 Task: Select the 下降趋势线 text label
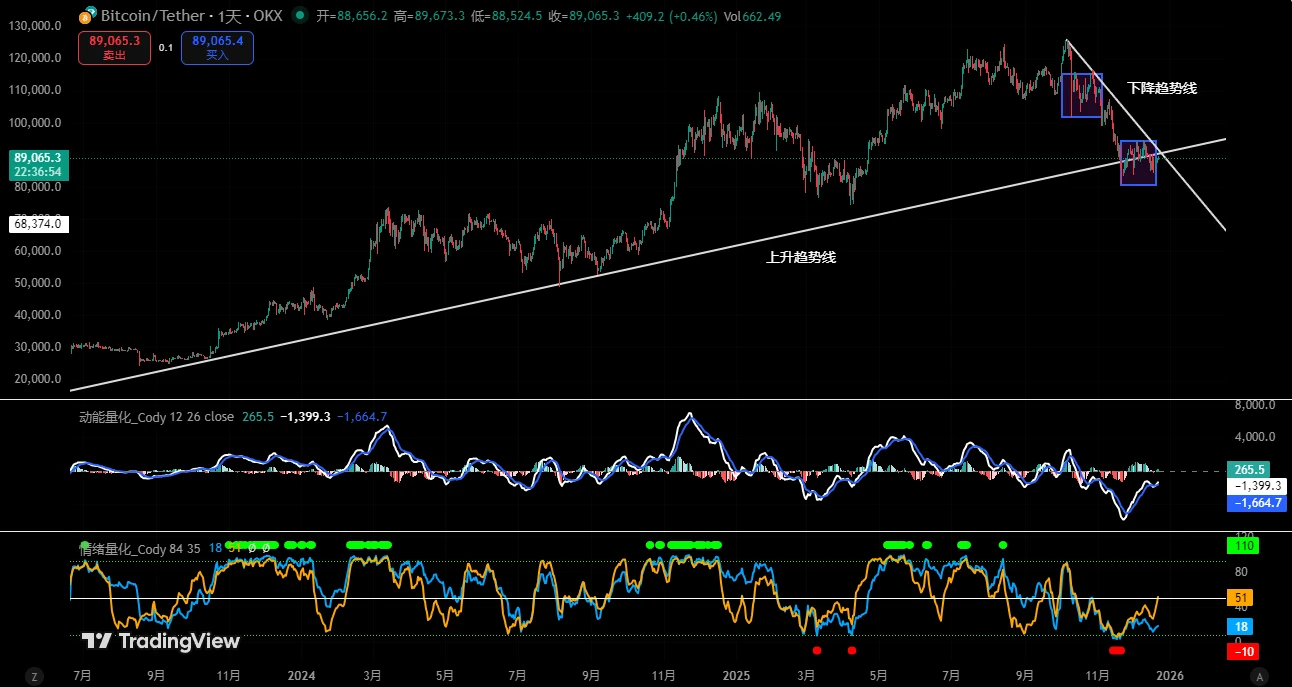pyautogui.click(x=1161, y=88)
